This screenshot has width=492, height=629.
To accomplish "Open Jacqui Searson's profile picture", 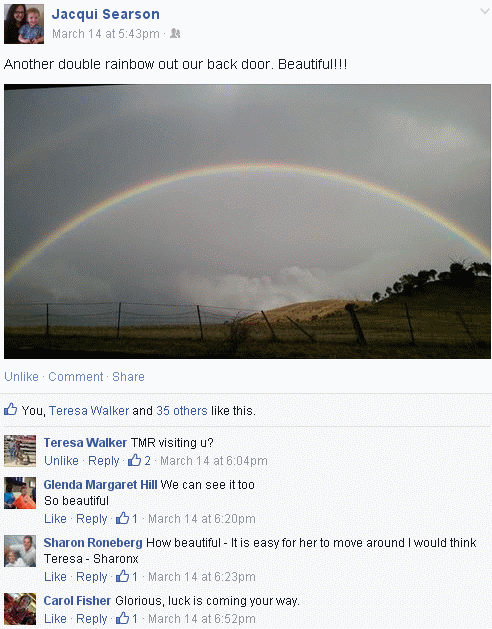I will click(24, 24).
